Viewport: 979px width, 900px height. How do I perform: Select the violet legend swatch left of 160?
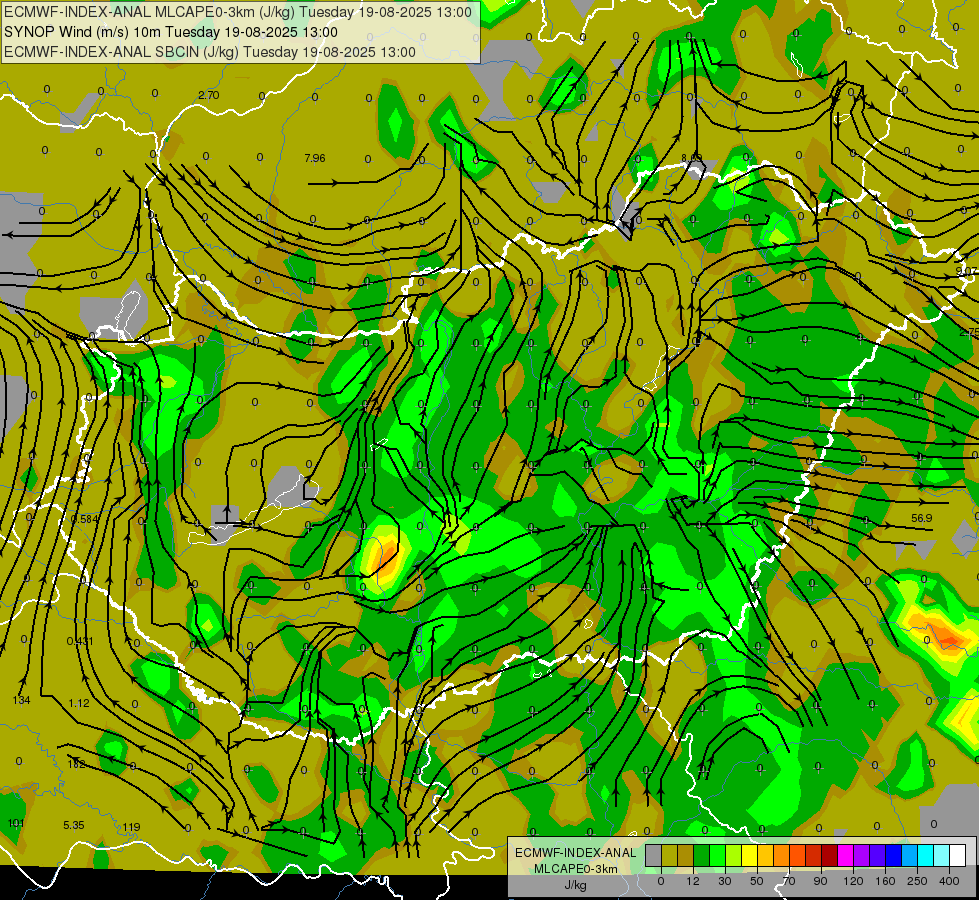[878, 855]
